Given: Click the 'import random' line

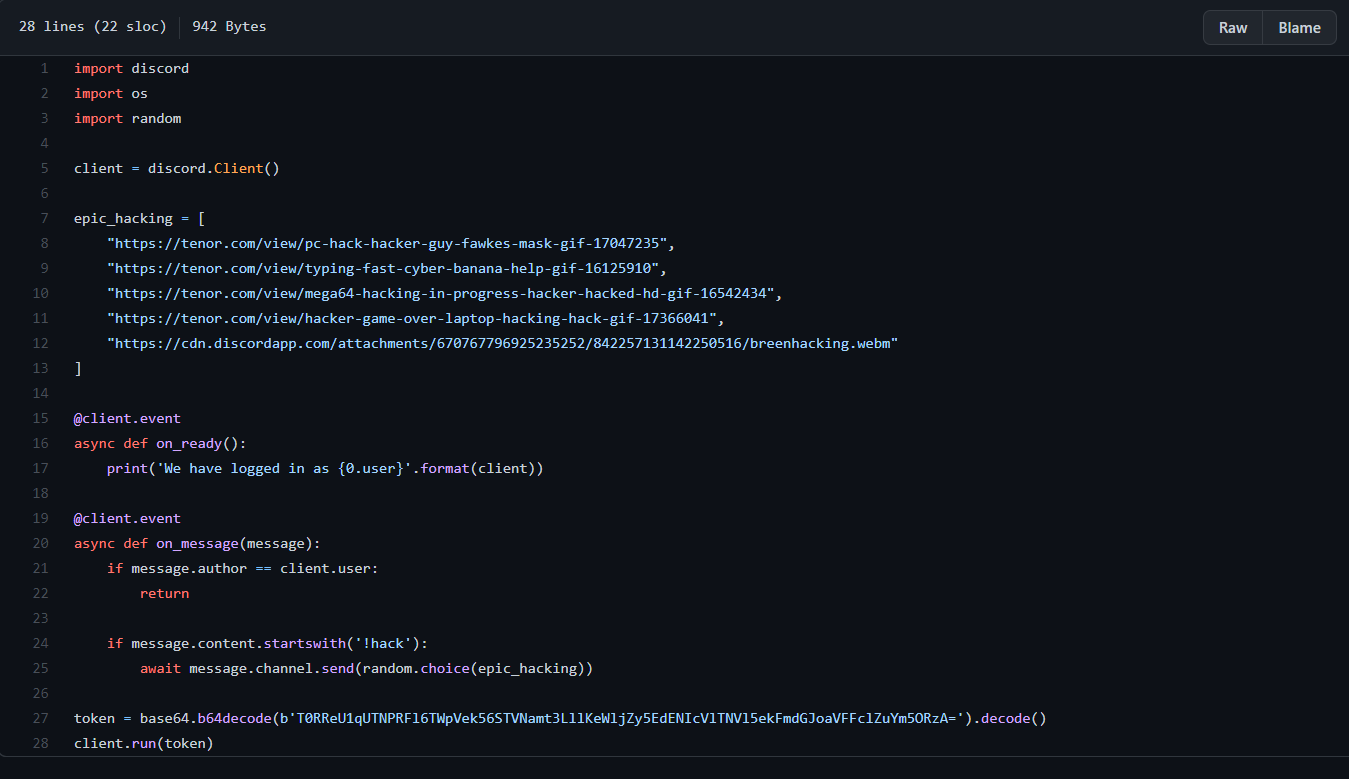Looking at the screenshot, I should tap(127, 118).
